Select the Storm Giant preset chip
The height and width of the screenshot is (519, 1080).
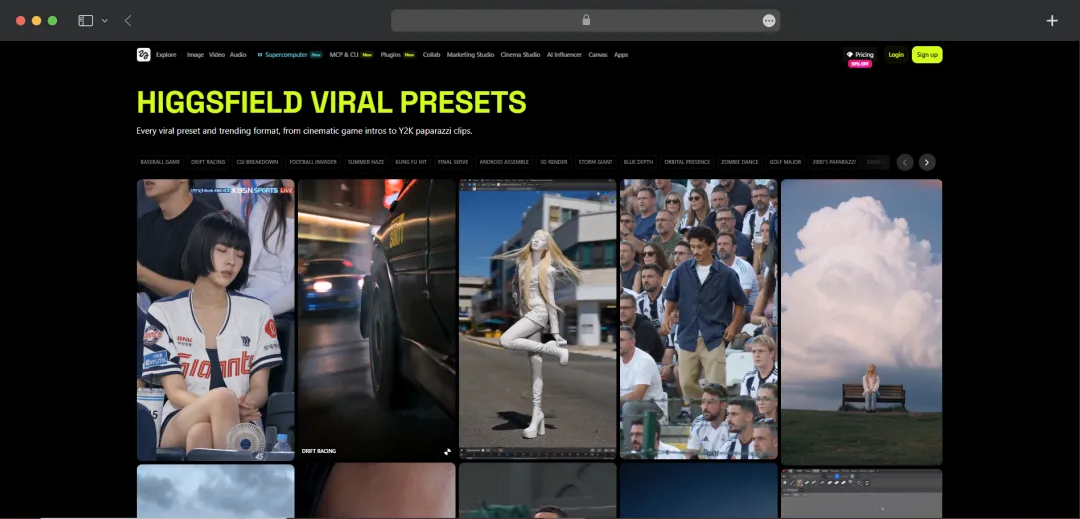[x=596, y=162]
